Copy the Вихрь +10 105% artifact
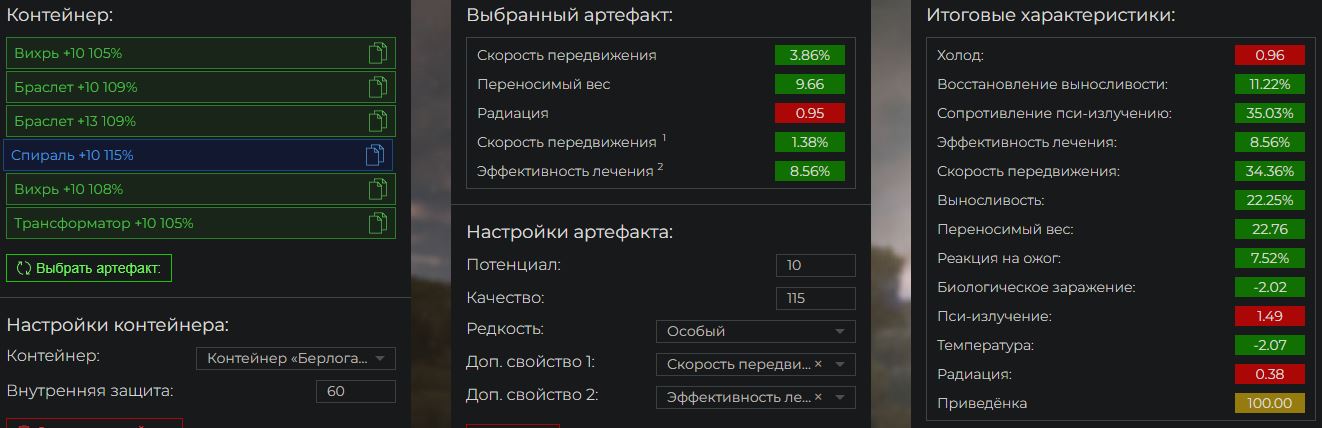Screen dimensions: 1322x428 [x=377, y=53]
